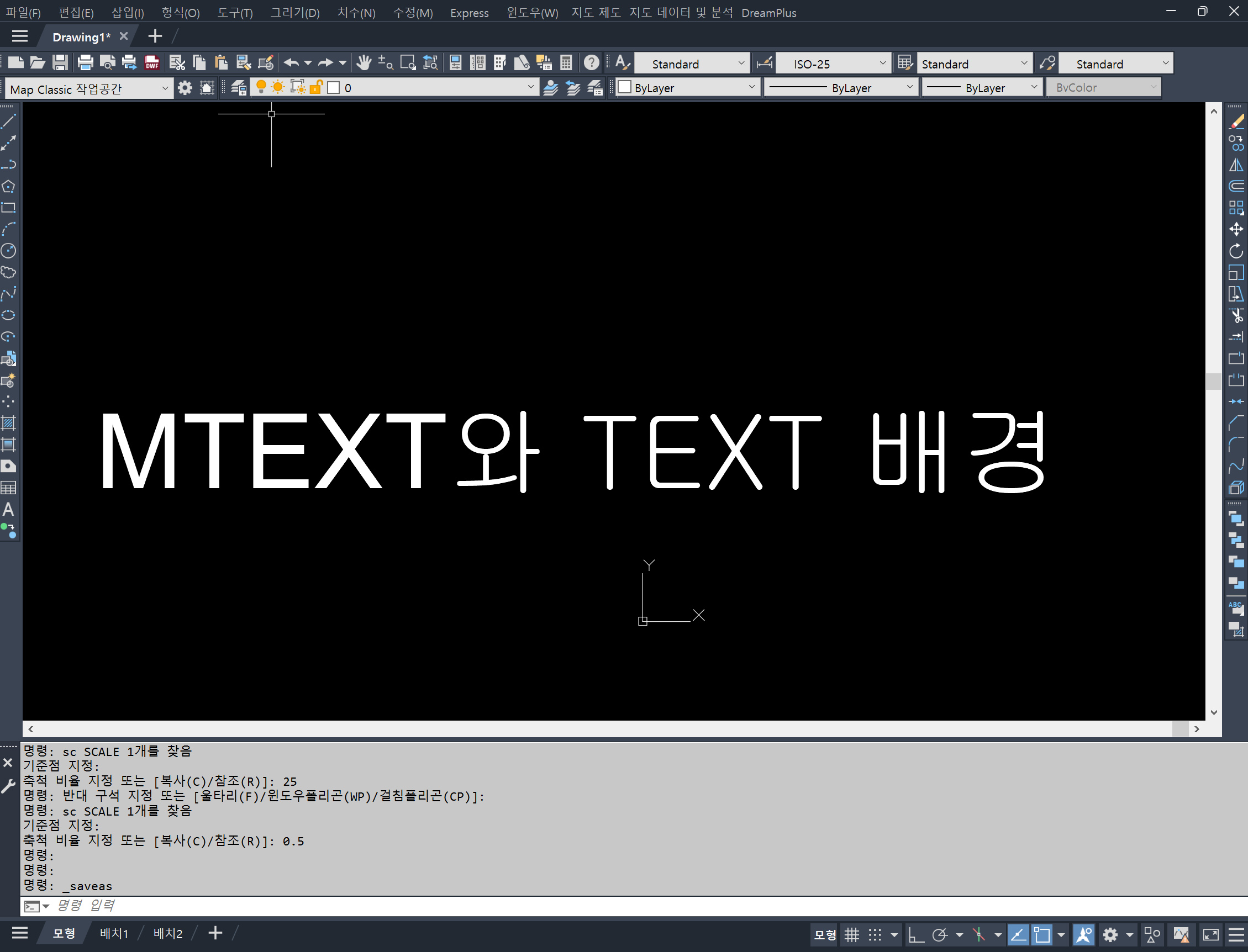Click the layer 0 color swatch
Screen dimensions: 1248x952
pos(333,88)
